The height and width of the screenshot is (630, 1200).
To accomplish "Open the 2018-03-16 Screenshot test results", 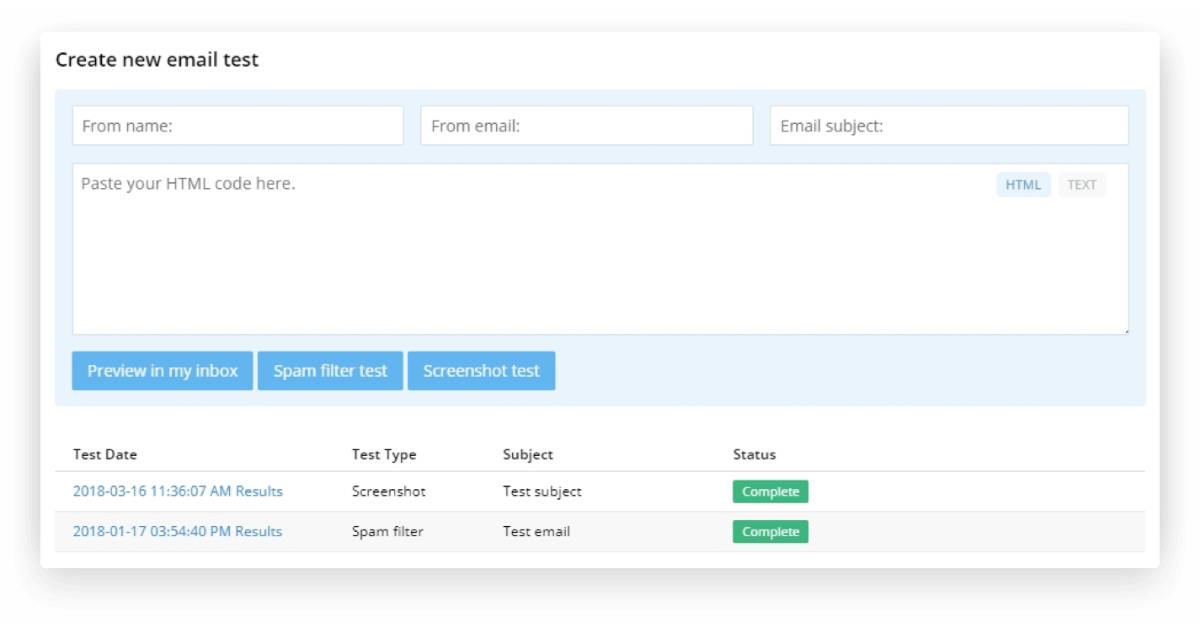I will coord(177,492).
